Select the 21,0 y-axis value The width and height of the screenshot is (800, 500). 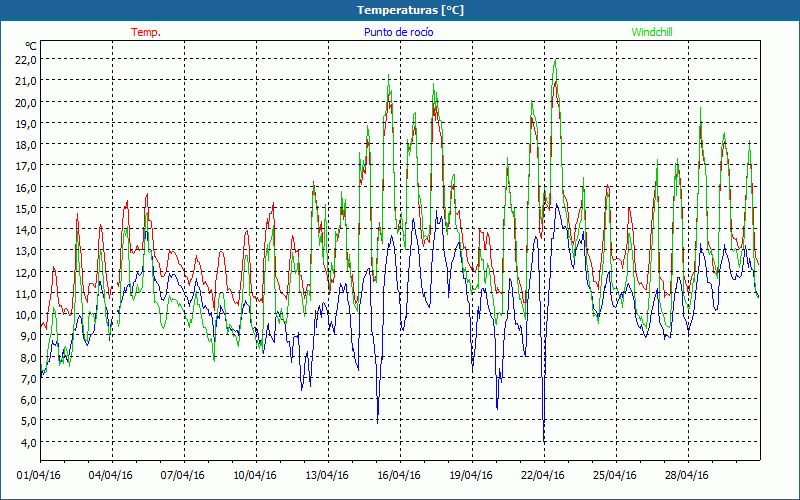pyautogui.click(x=27, y=81)
